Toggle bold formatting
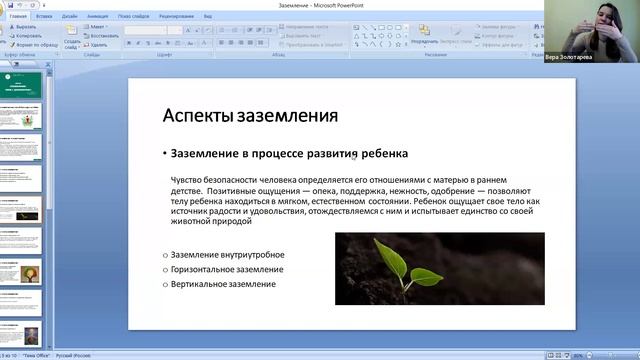Image resolution: width=640 pixels, height=360 pixels. (129, 43)
